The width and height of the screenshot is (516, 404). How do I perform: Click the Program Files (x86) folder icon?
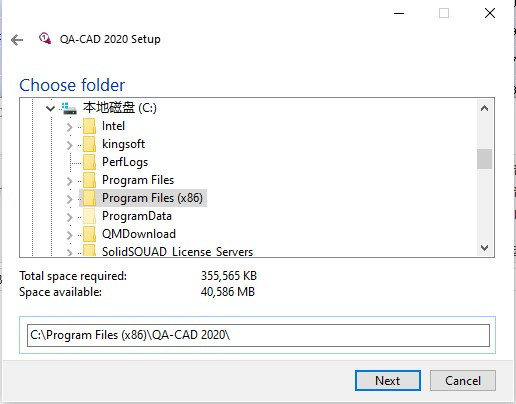(x=89, y=198)
